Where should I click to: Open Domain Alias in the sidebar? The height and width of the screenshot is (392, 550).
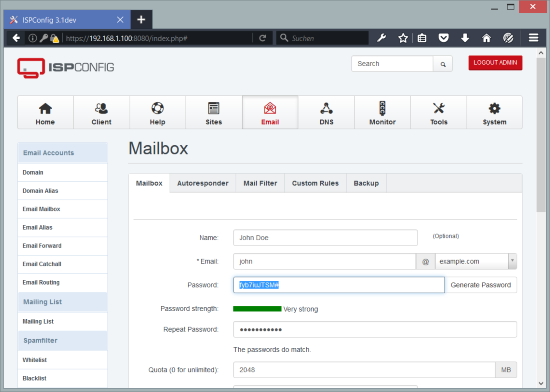(x=62, y=191)
